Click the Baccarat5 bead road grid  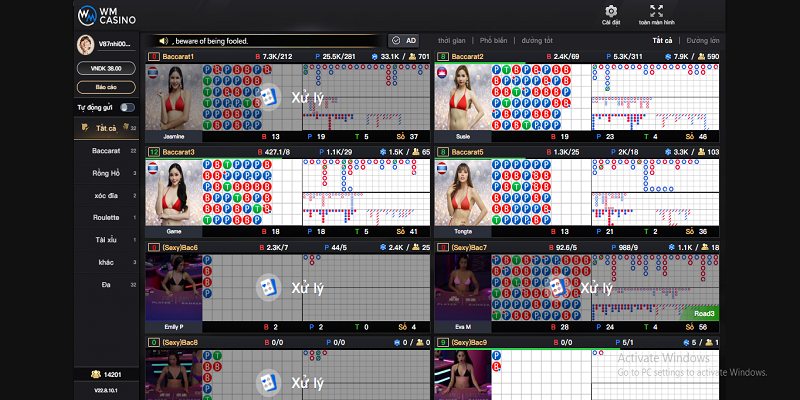point(541,192)
